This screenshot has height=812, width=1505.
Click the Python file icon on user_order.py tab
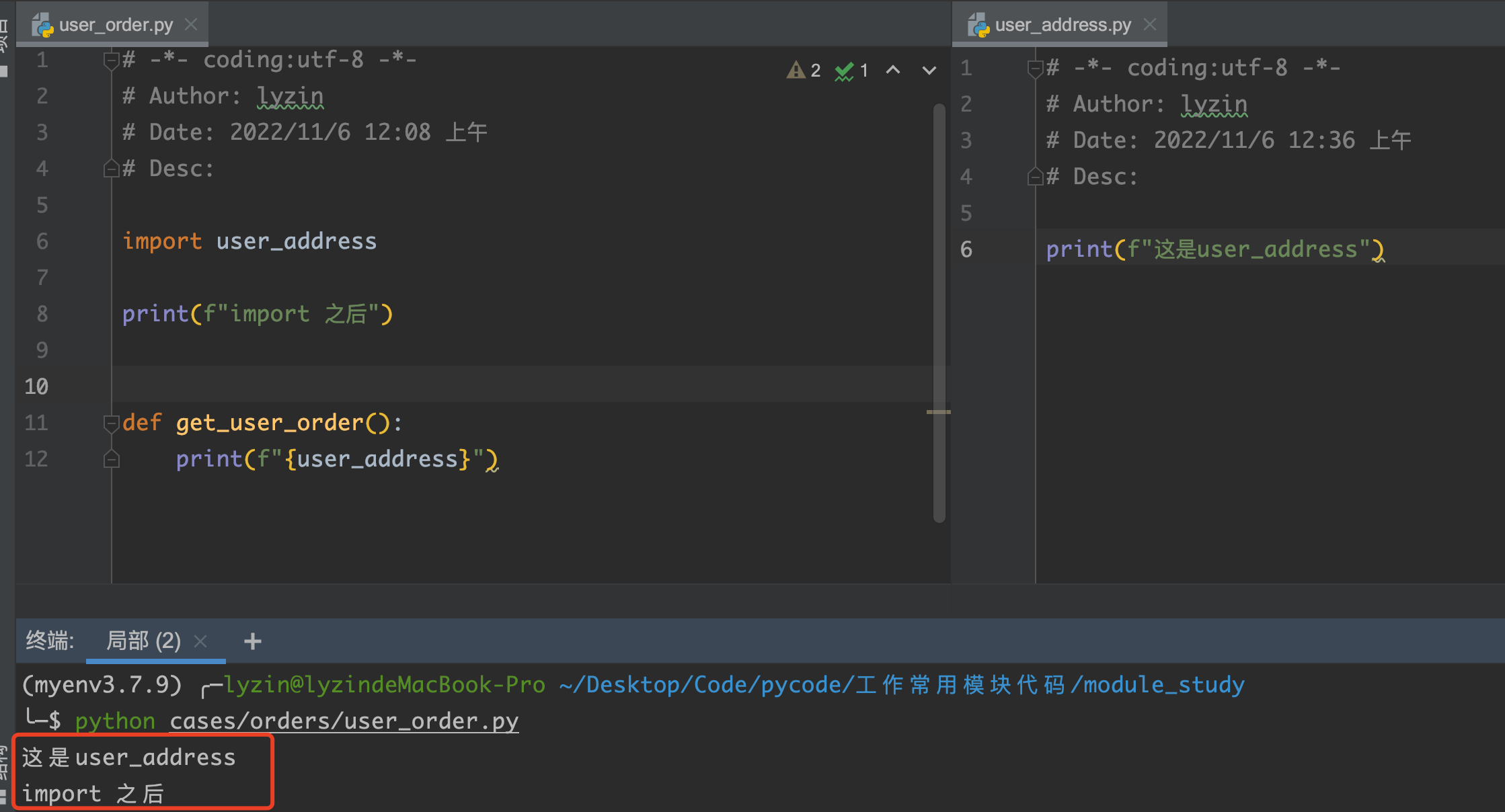[42, 26]
